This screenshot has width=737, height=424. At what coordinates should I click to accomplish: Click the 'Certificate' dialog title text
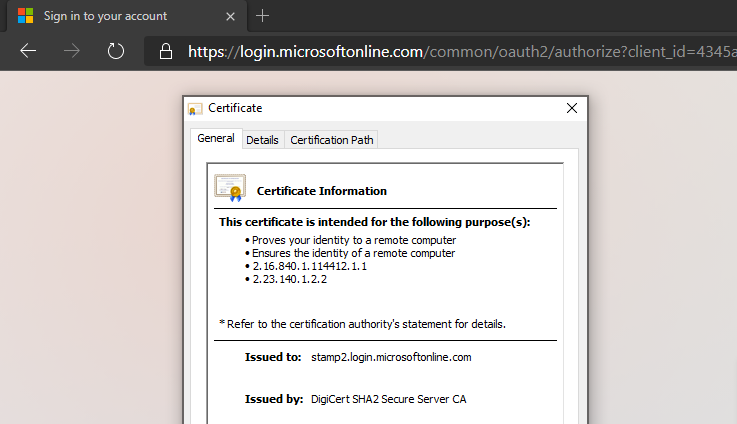click(235, 108)
